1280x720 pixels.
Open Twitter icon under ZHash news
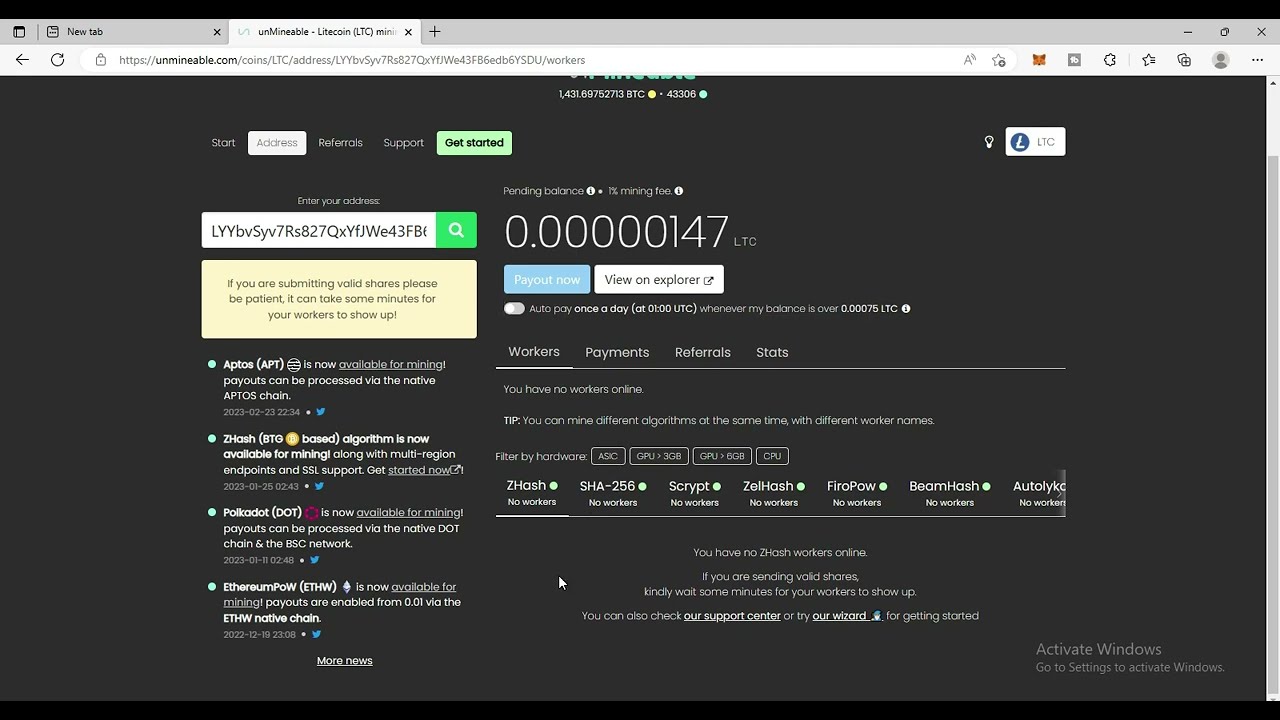click(x=319, y=486)
